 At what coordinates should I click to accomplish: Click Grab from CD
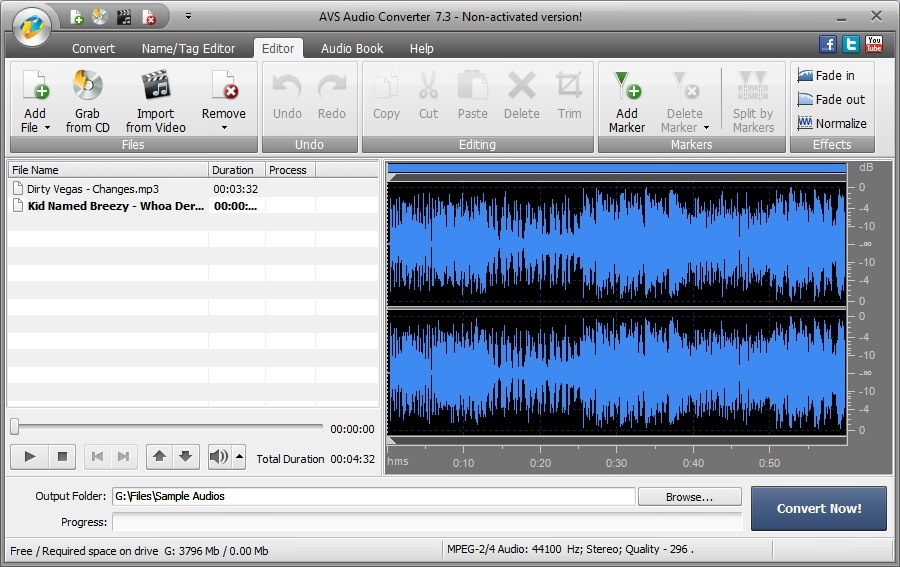click(87, 102)
